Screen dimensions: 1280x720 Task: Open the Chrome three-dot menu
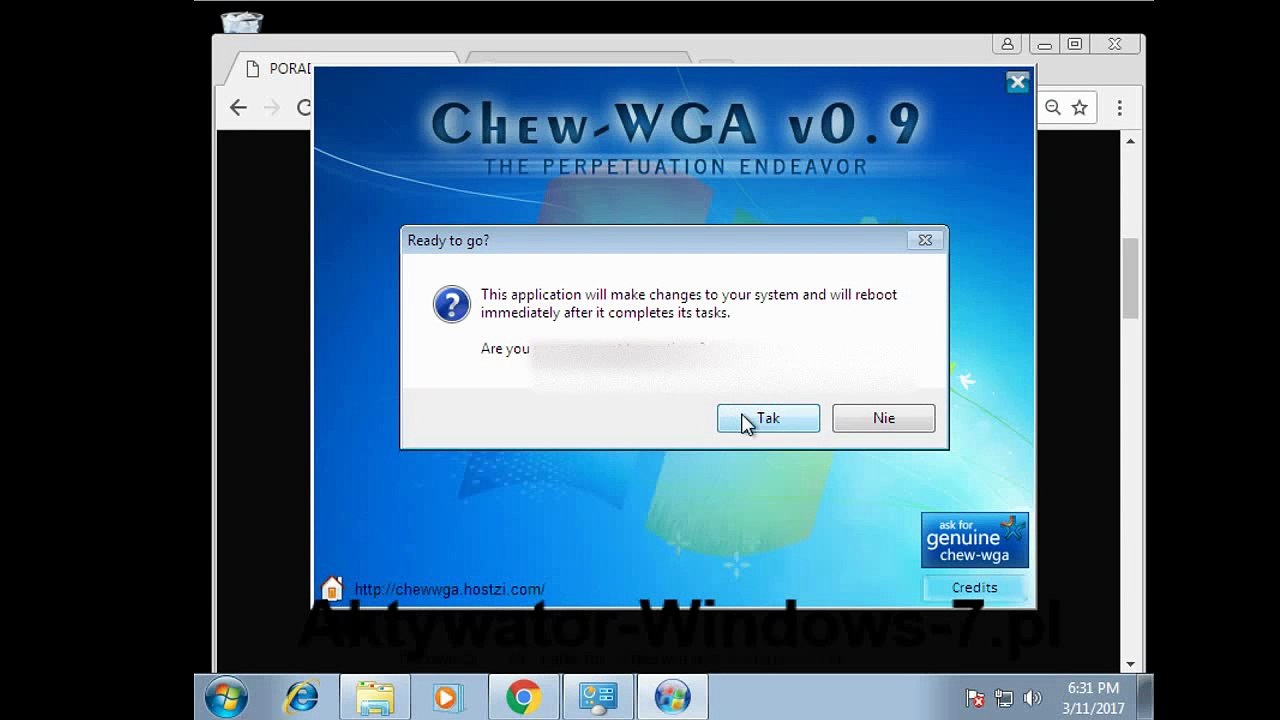1119,108
